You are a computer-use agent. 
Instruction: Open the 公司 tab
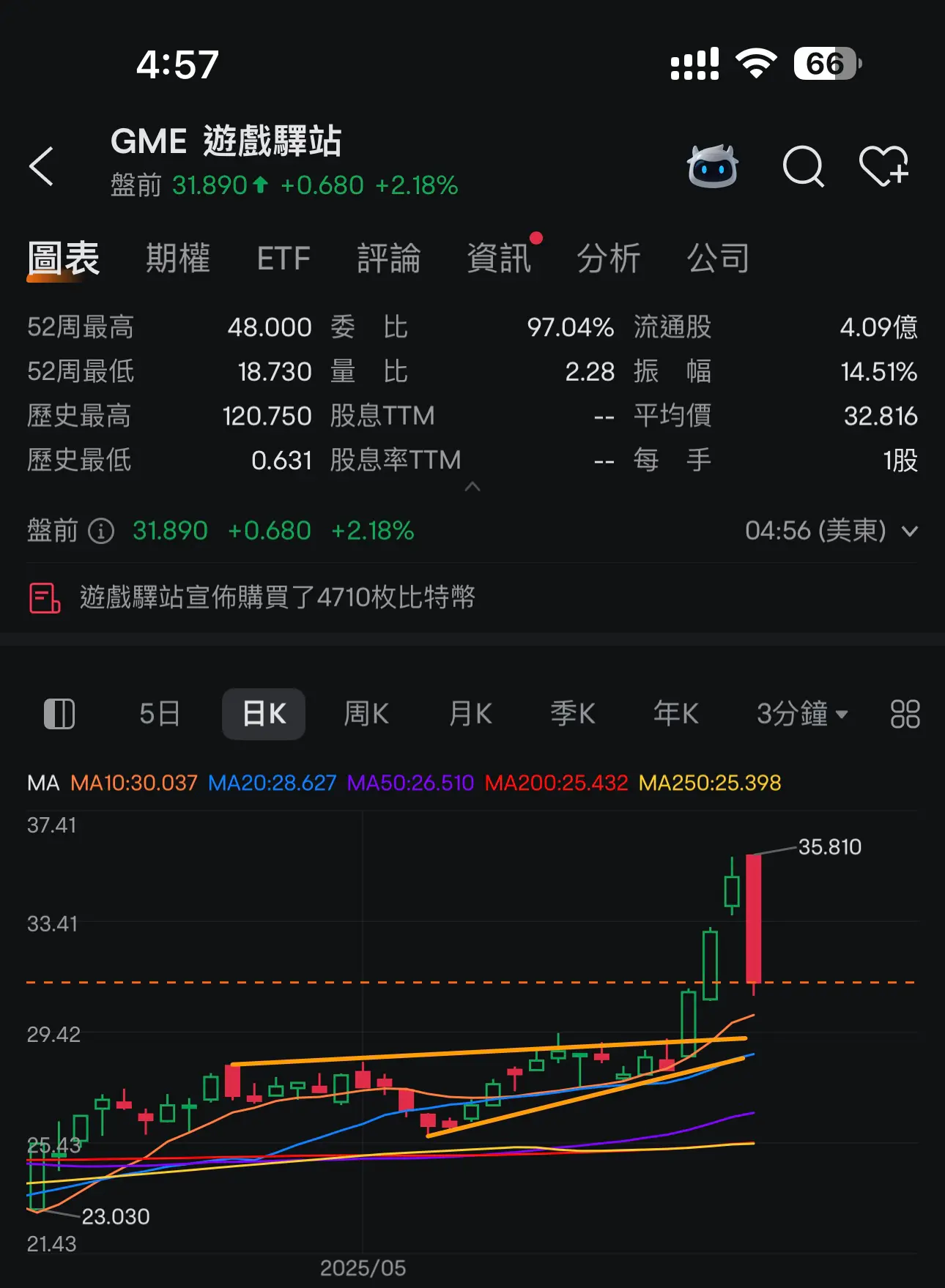coord(719,258)
